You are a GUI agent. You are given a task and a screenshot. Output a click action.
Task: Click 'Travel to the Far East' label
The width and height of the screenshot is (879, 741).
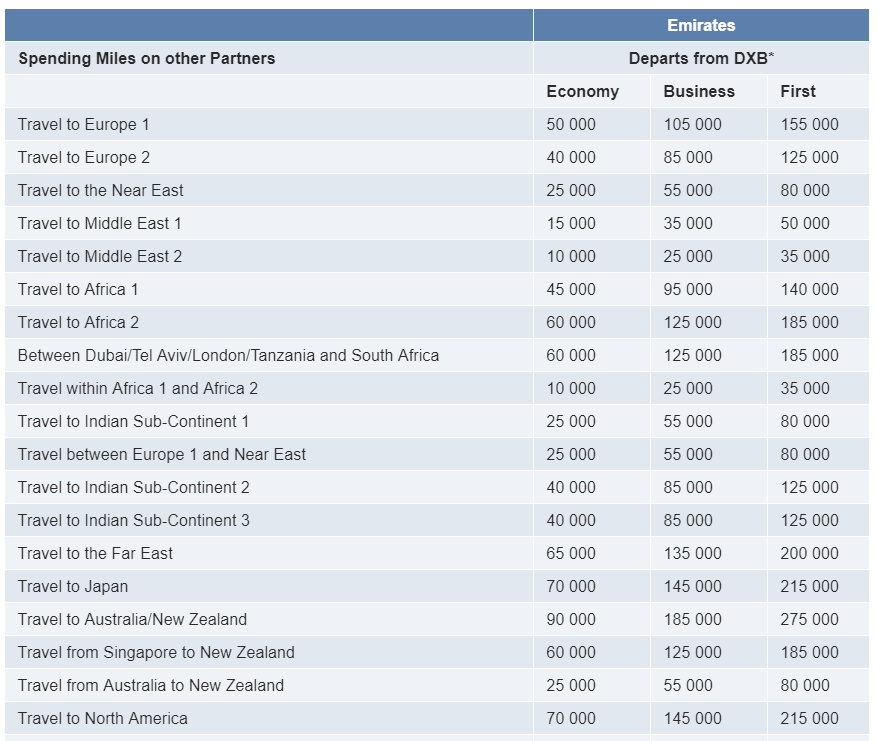point(95,554)
